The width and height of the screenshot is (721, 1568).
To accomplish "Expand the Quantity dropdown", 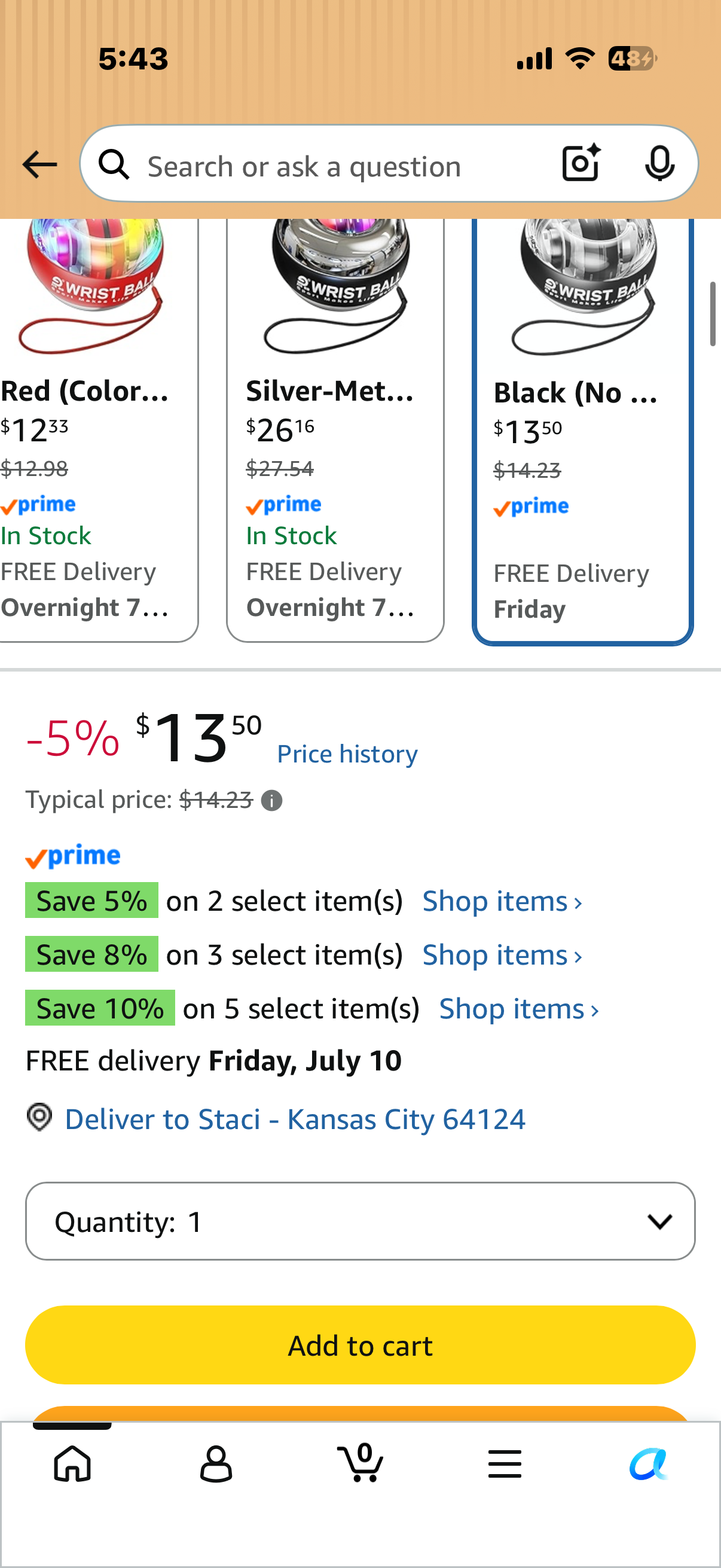I will tap(360, 1221).
